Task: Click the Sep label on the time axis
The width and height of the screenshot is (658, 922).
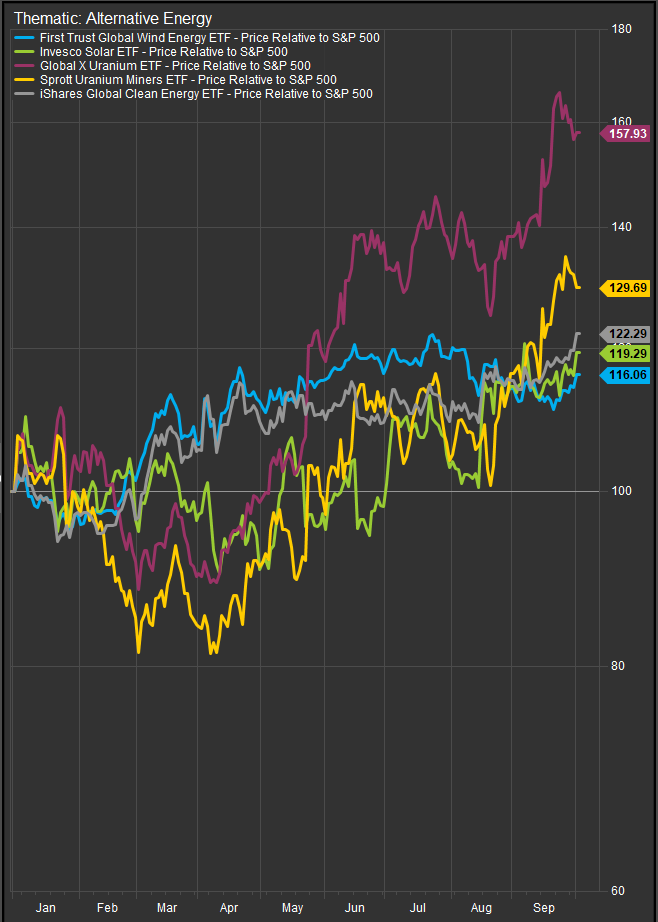Action: 544,909
